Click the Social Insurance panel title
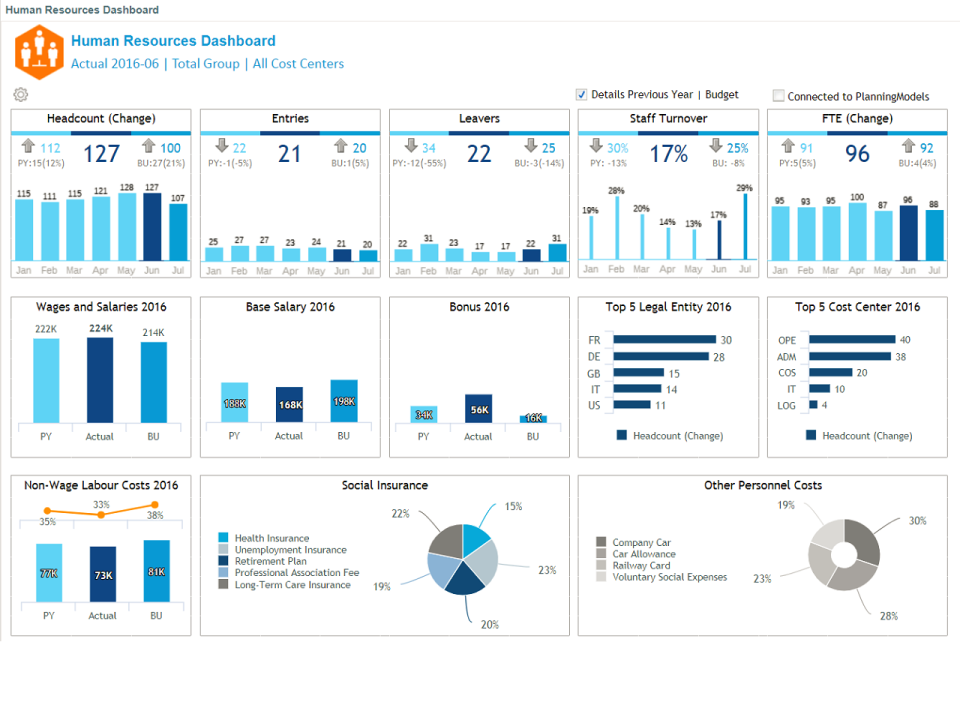 point(384,485)
